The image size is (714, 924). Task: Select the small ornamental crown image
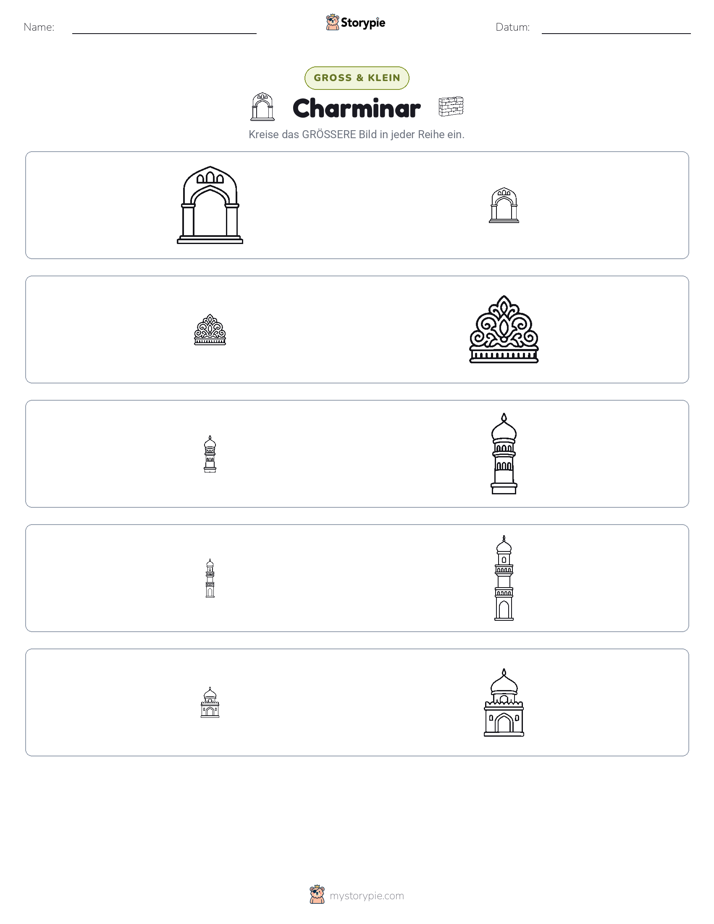[210, 330]
